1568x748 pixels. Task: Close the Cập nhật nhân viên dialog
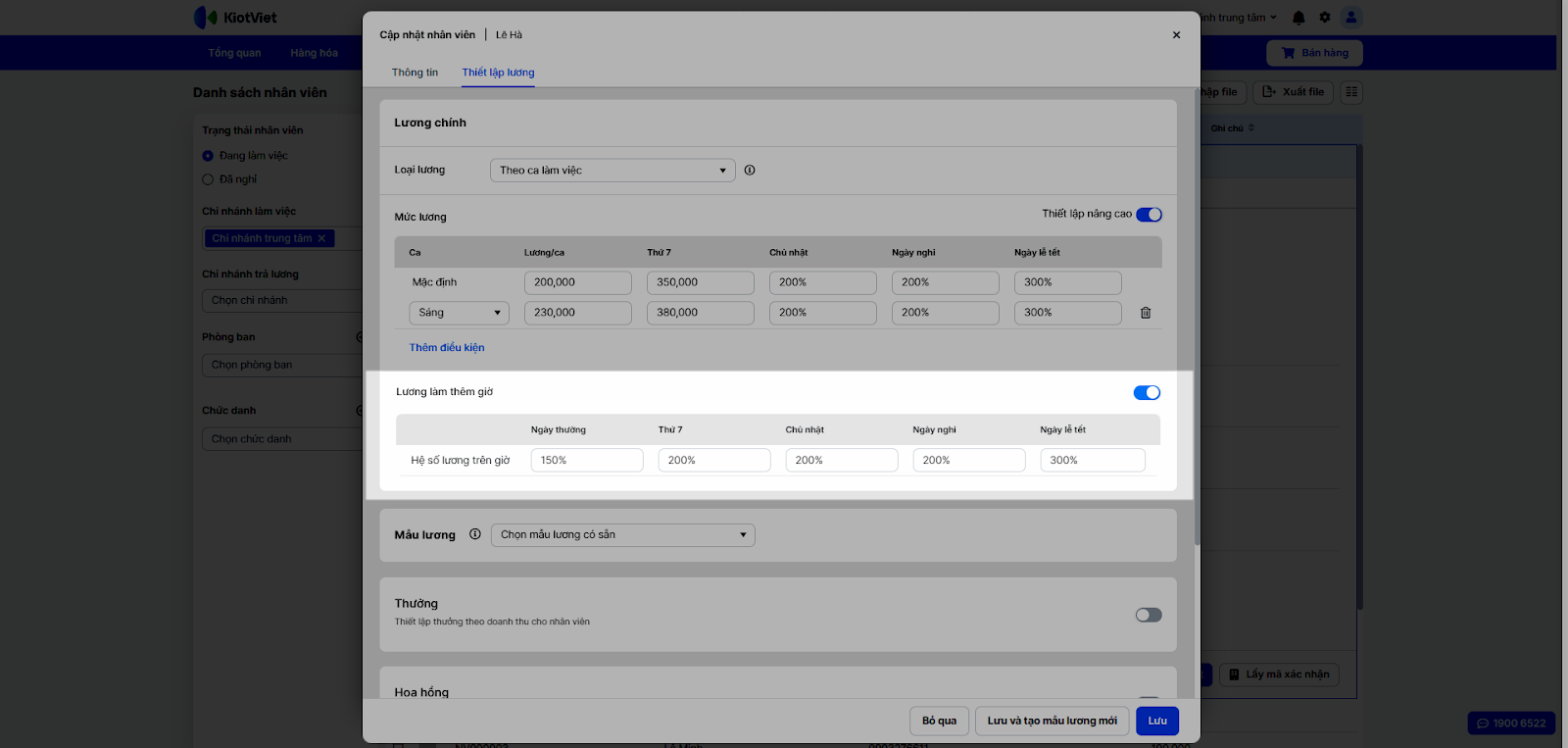[x=1176, y=35]
